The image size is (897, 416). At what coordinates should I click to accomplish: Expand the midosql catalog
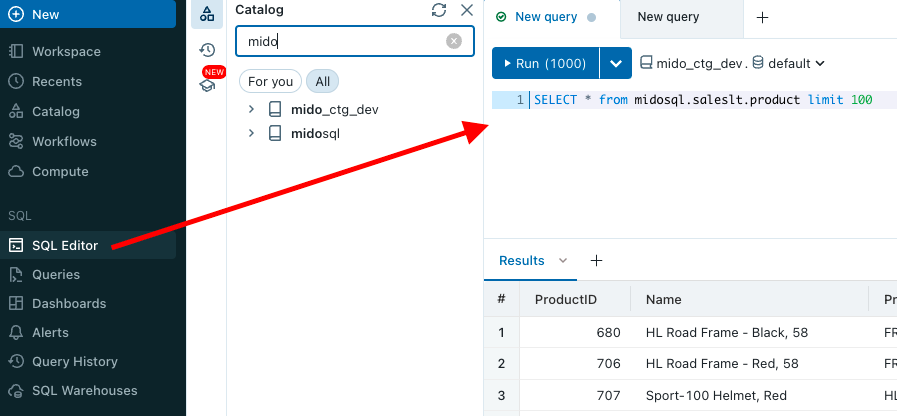point(252,133)
